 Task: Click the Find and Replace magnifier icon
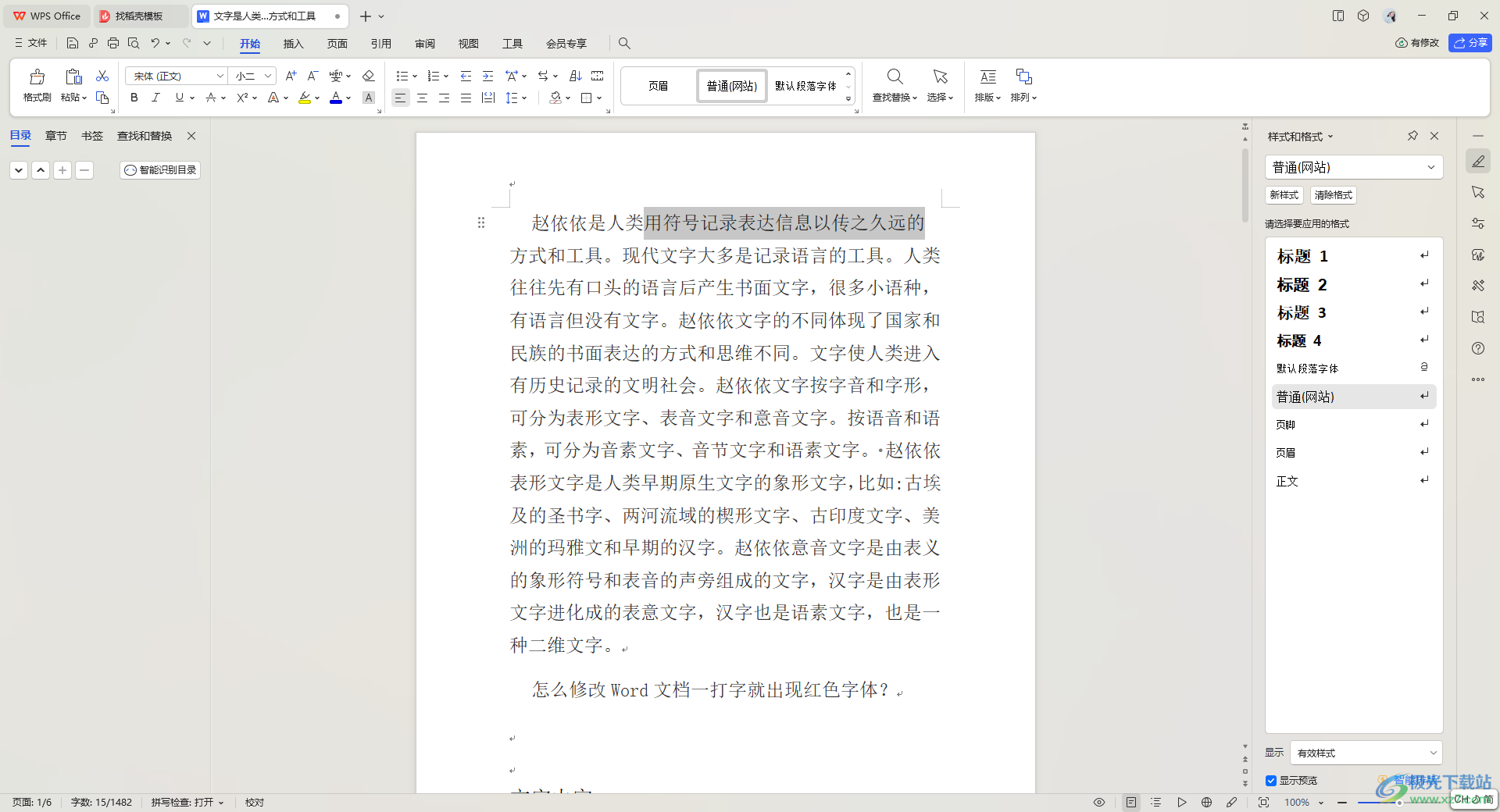pos(895,77)
